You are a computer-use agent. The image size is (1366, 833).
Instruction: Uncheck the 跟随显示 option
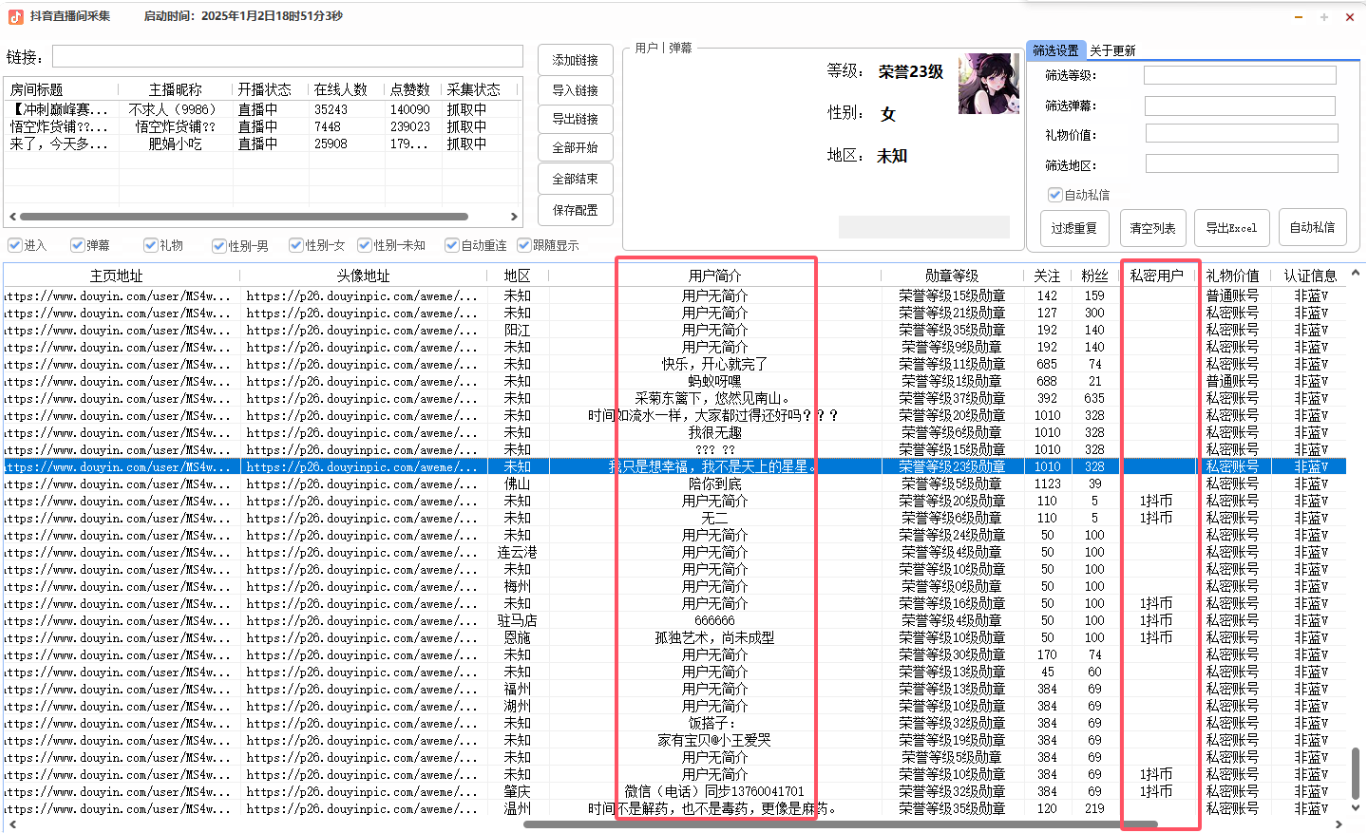524,245
